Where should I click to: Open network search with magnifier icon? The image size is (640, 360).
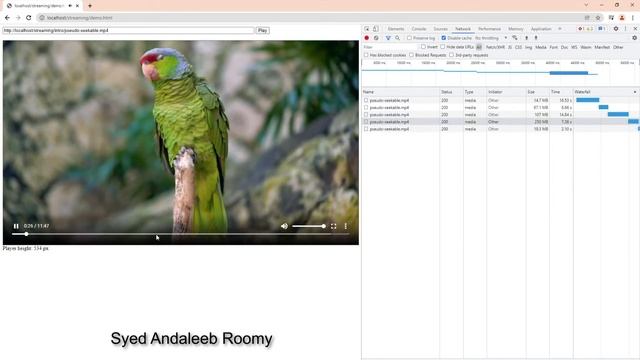[398, 38]
